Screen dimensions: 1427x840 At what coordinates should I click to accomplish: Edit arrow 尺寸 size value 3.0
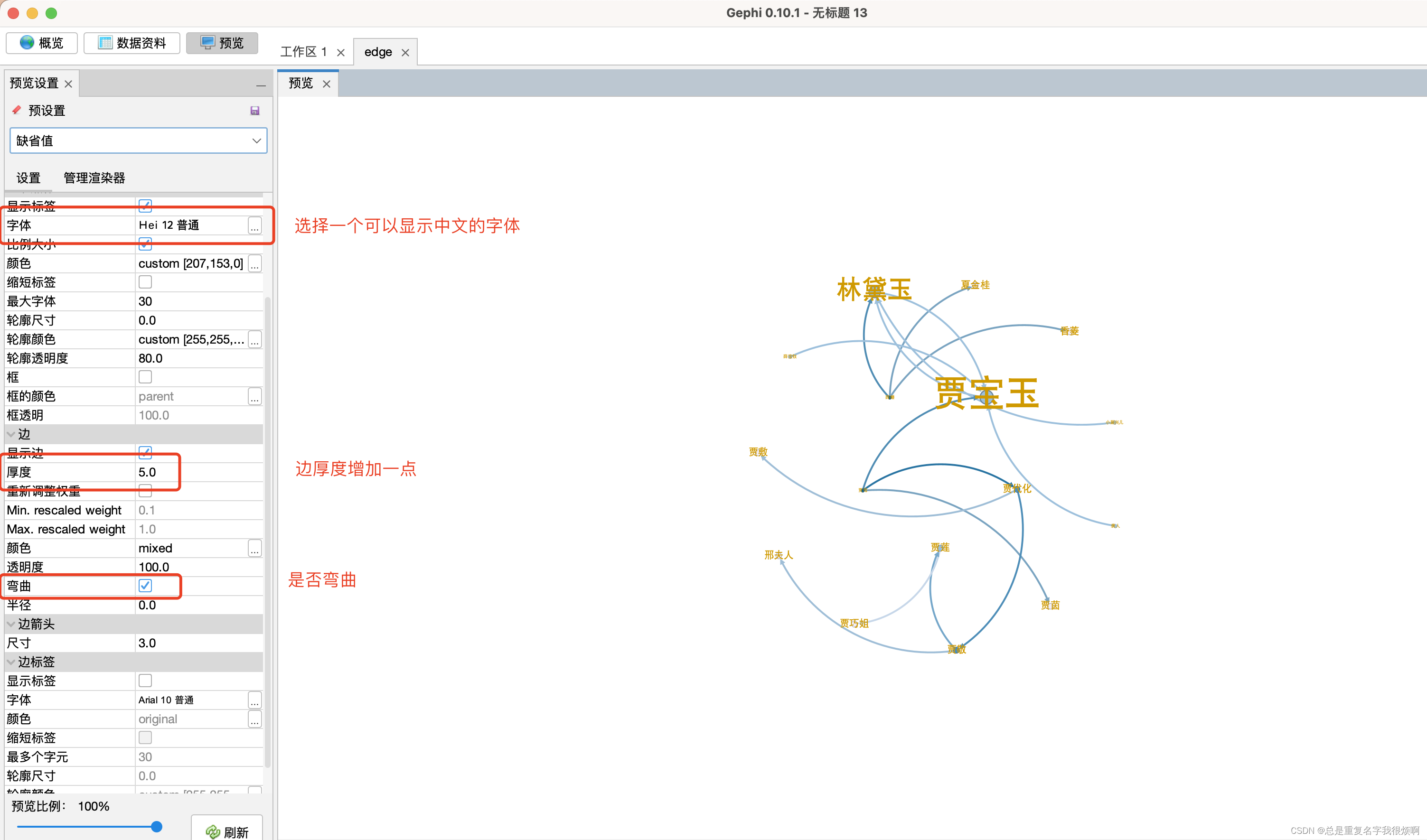click(199, 643)
